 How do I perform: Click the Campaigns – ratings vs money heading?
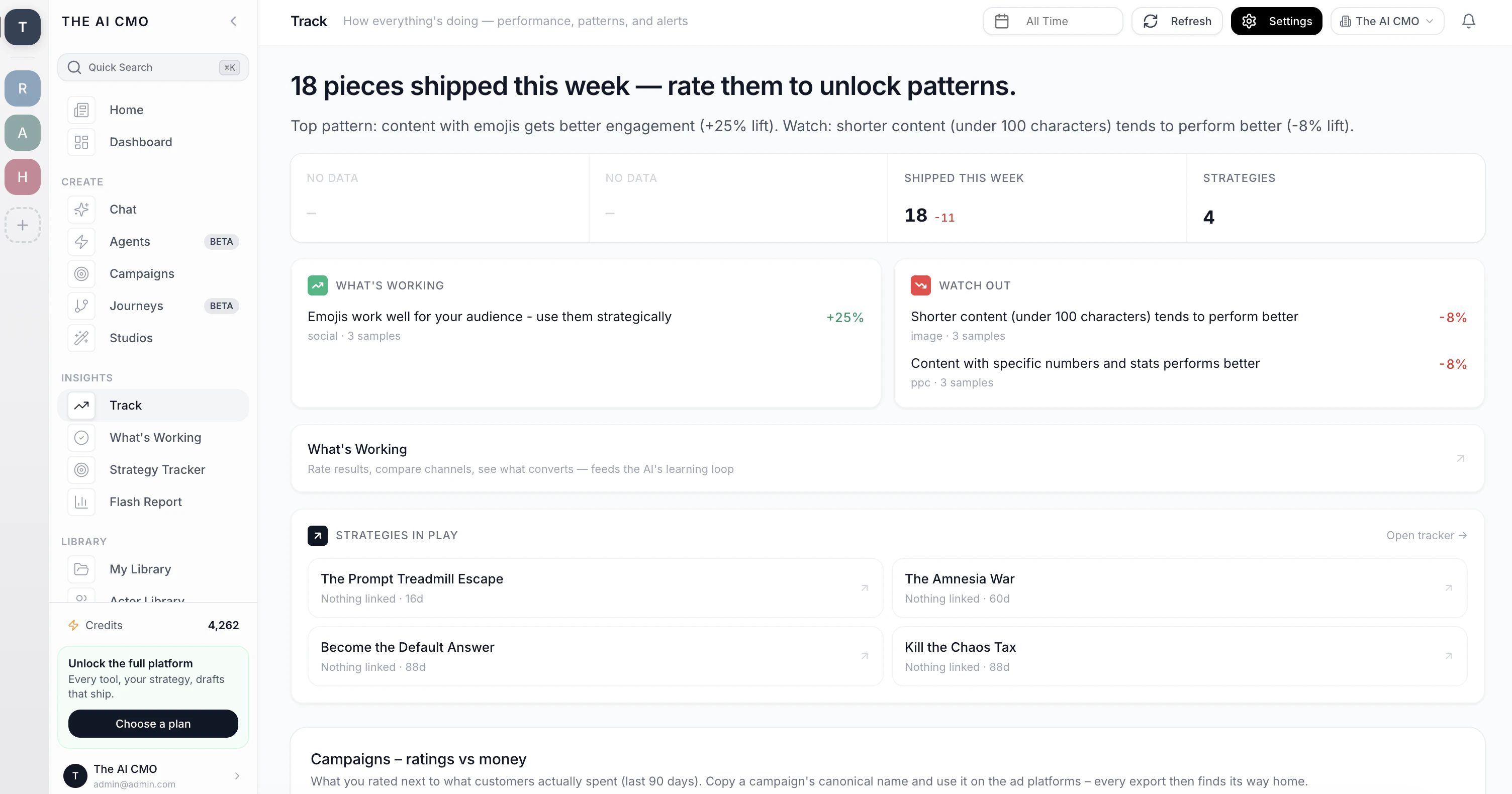tap(418, 759)
